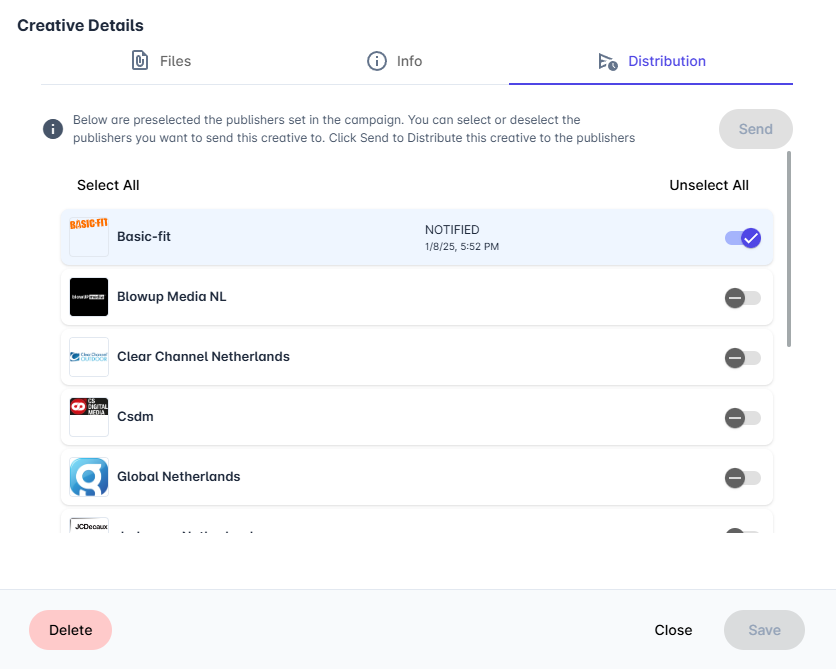Click the Blowup Media NL logo

[x=89, y=297]
